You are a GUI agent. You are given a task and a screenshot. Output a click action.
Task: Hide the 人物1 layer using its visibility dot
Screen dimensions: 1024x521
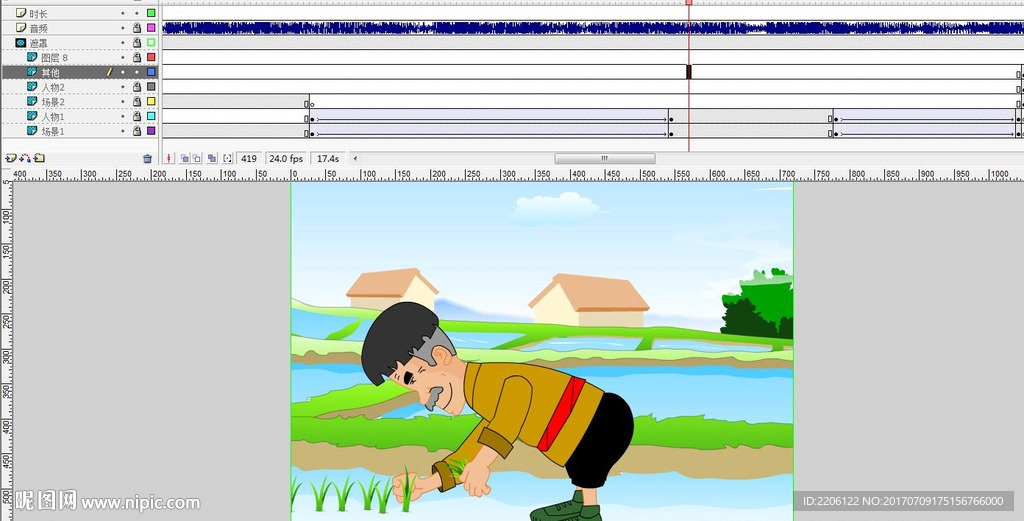point(123,116)
